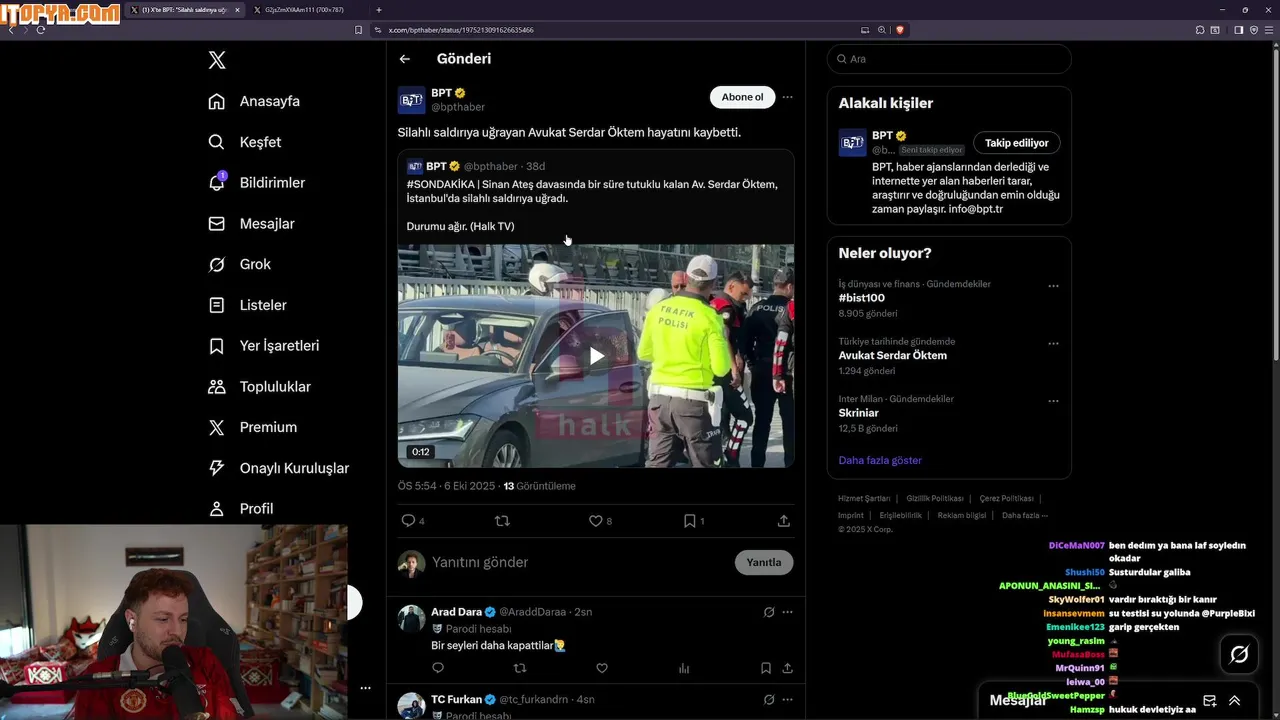Open Gizlilik Politikası footer link
Viewport: 1280px width, 720px height.
(935, 498)
